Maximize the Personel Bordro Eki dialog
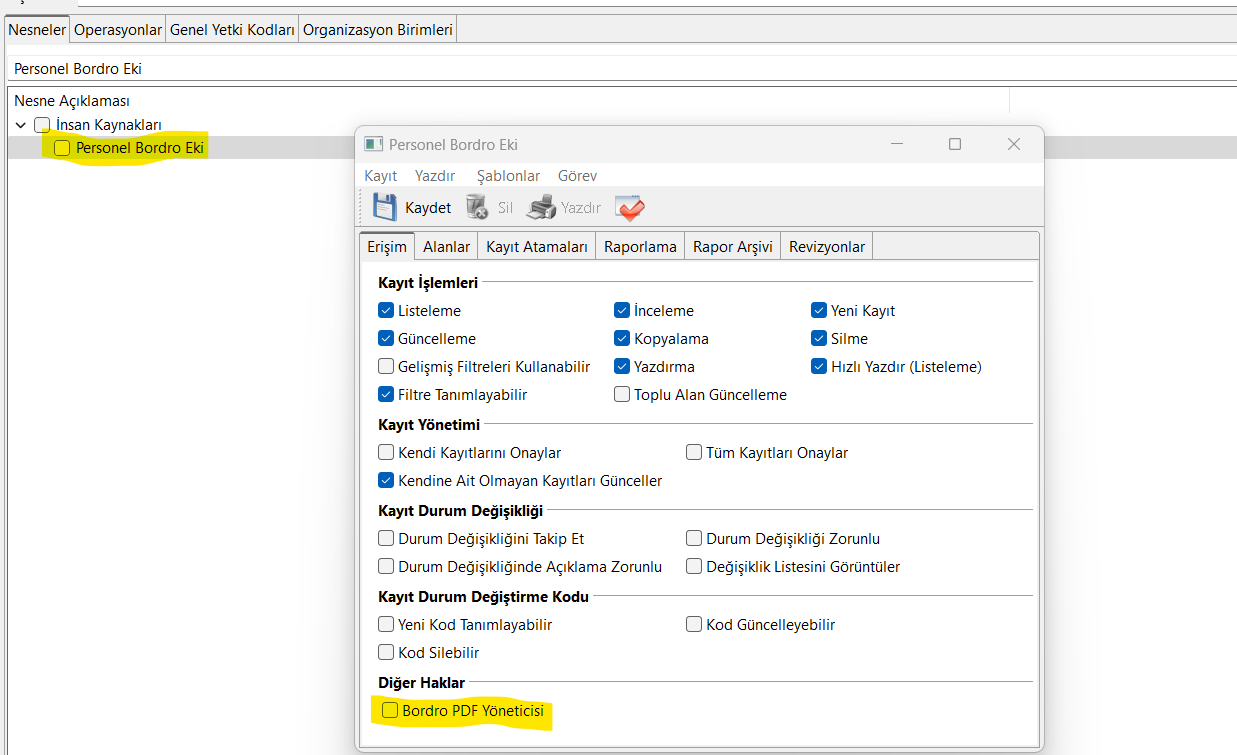The image size is (1237, 755). pyautogui.click(x=954, y=144)
